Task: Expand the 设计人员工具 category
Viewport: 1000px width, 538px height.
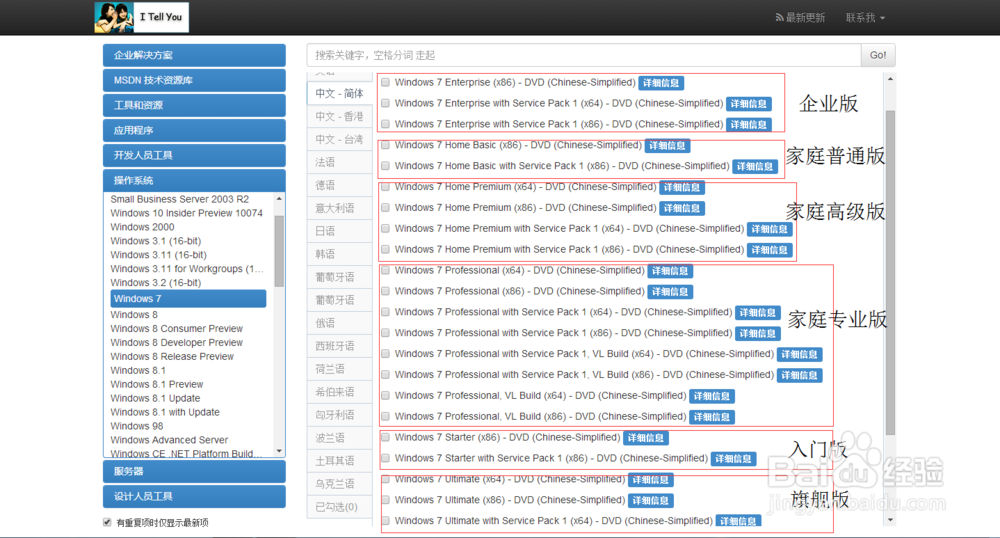Action: point(194,497)
